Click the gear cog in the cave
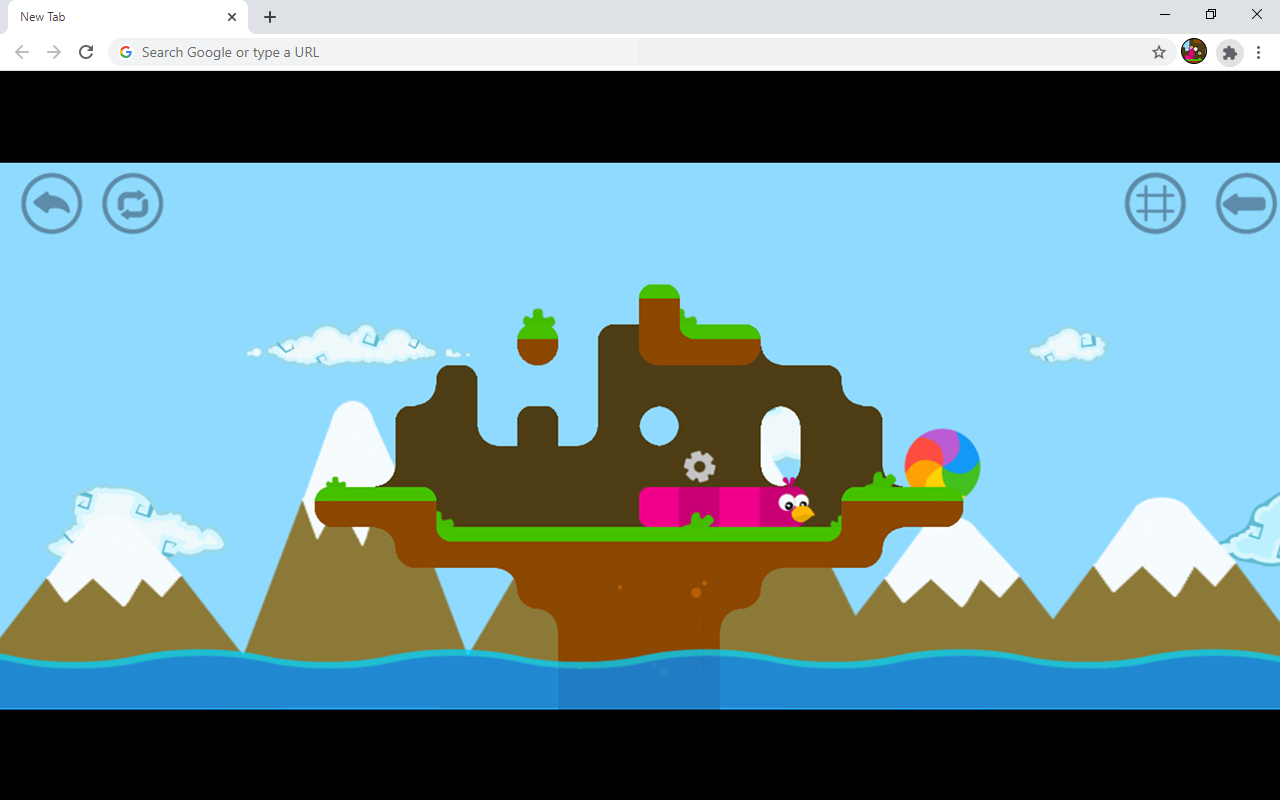This screenshot has height=800, width=1280. pos(700,466)
